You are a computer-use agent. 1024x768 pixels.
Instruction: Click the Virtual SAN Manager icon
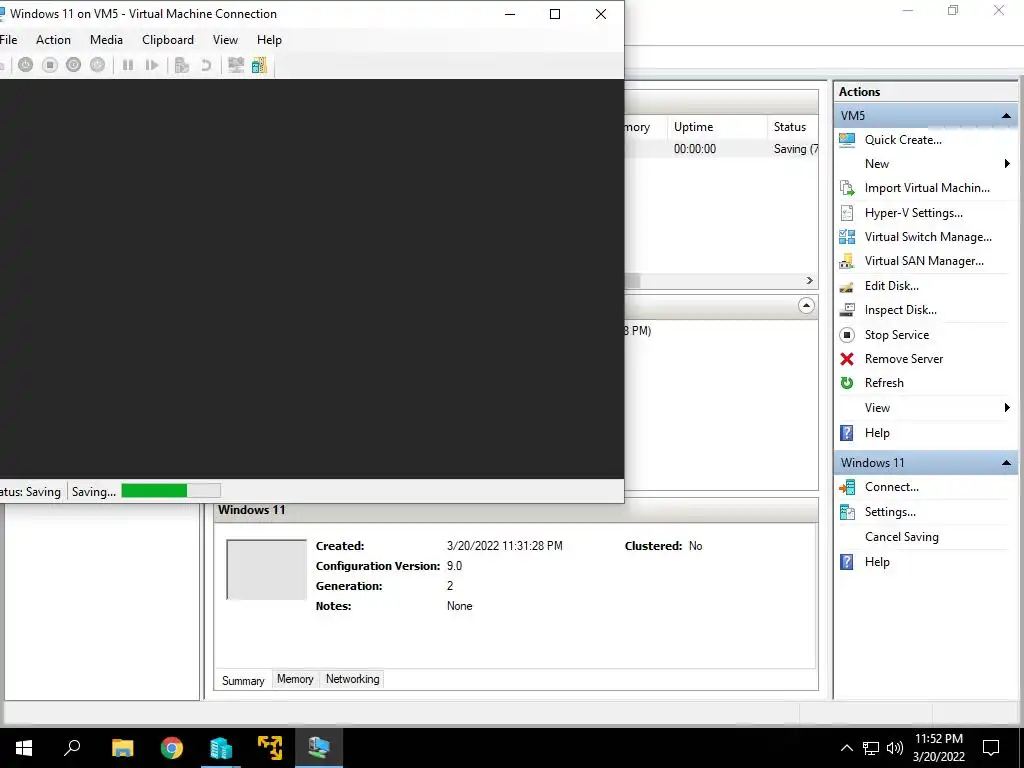pos(847,261)
